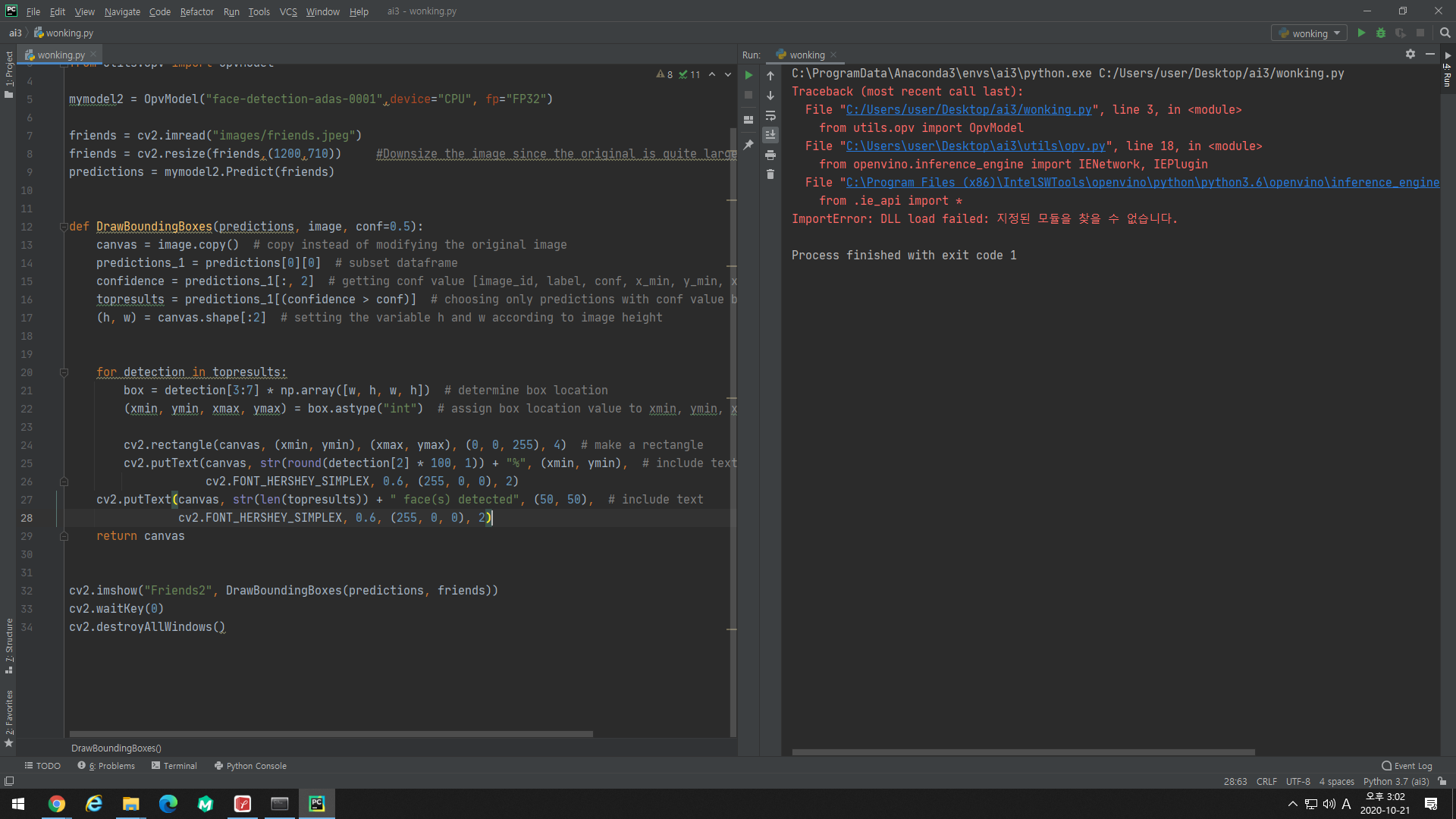
Task: Click the Up the Stack Trace arrow
Action: coord(770,76)
